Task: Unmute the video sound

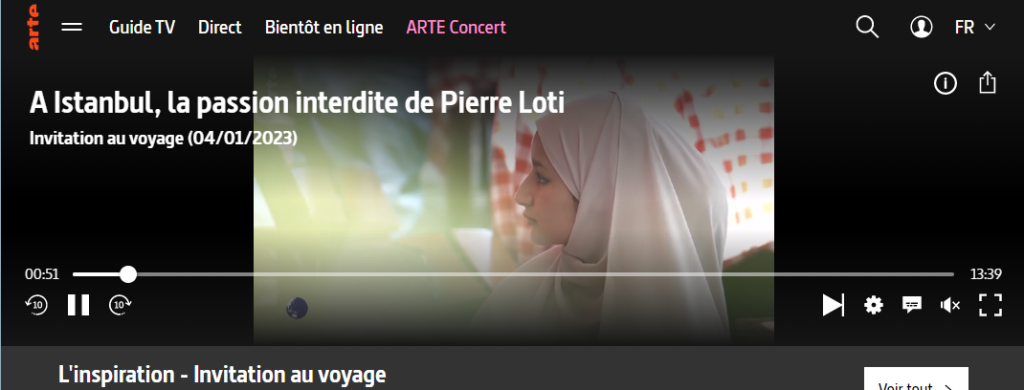Action: [950, 305]
